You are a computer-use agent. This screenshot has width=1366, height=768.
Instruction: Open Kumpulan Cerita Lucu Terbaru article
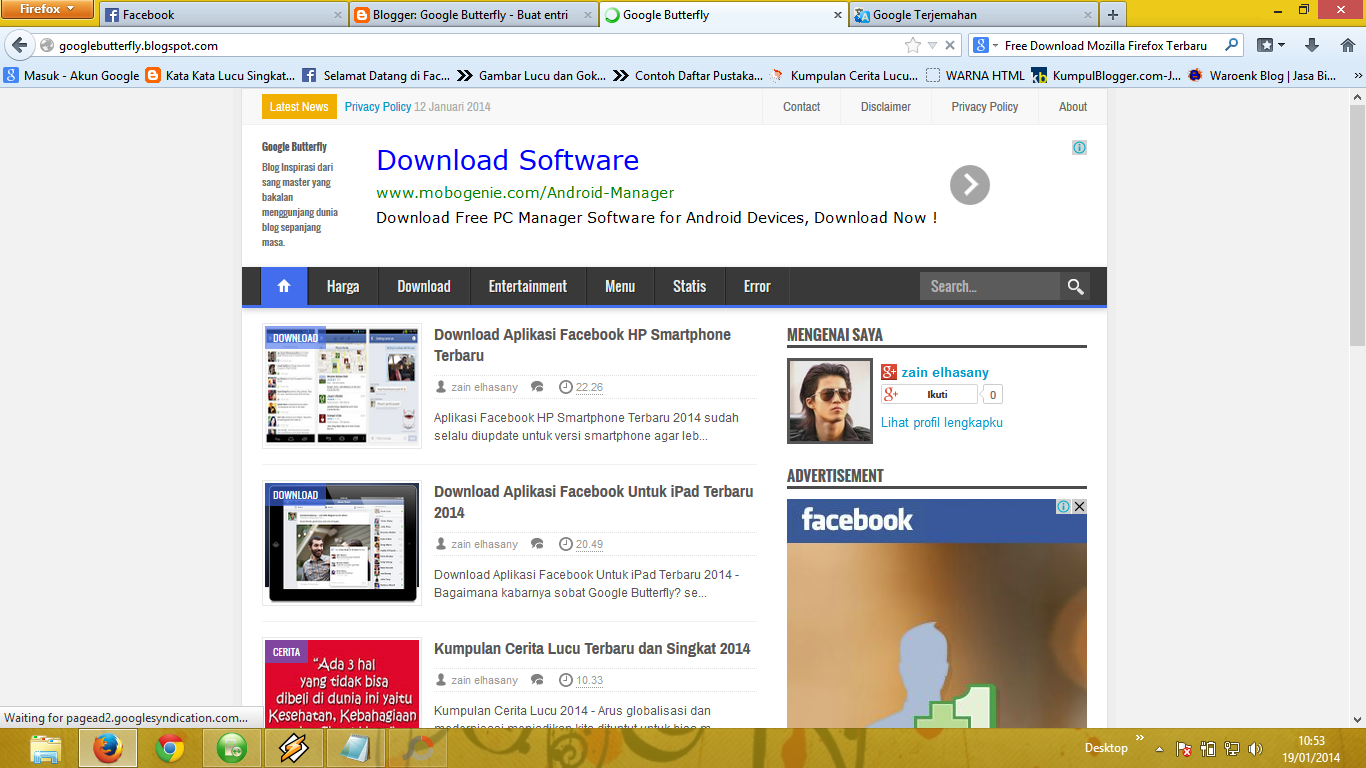pyautogui.click(x=592, y=649)
